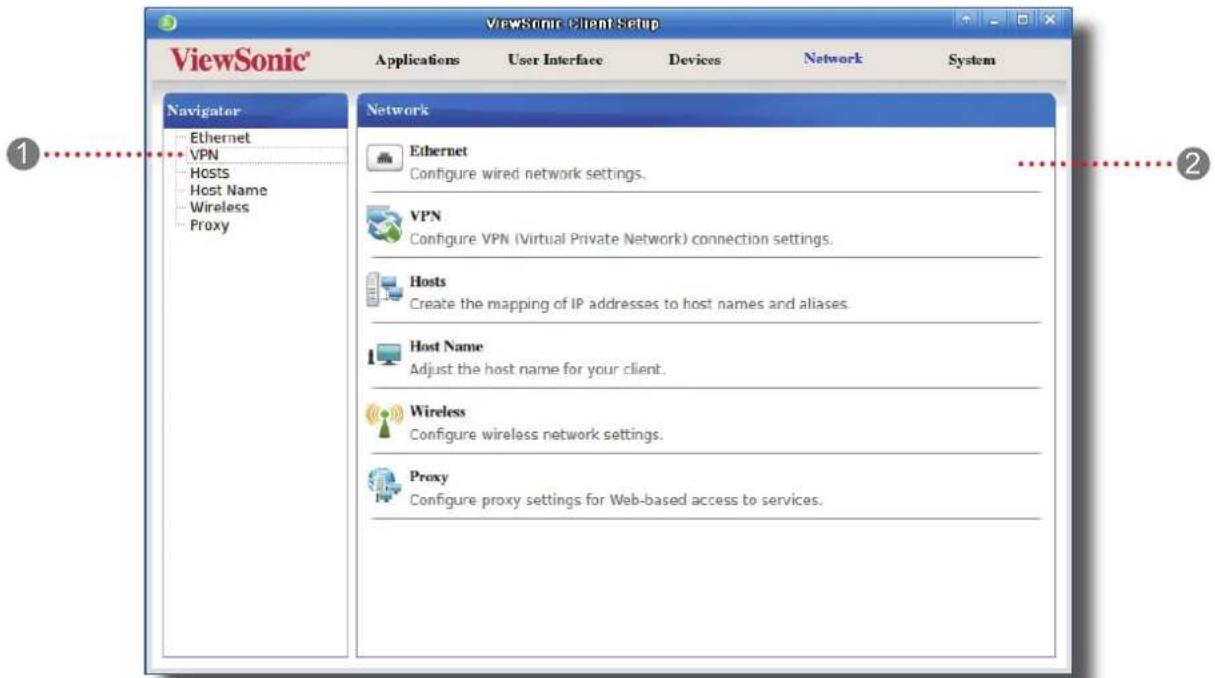1215x678 pixels.
Task: Click the Network panel header
Action: (705, 109)
